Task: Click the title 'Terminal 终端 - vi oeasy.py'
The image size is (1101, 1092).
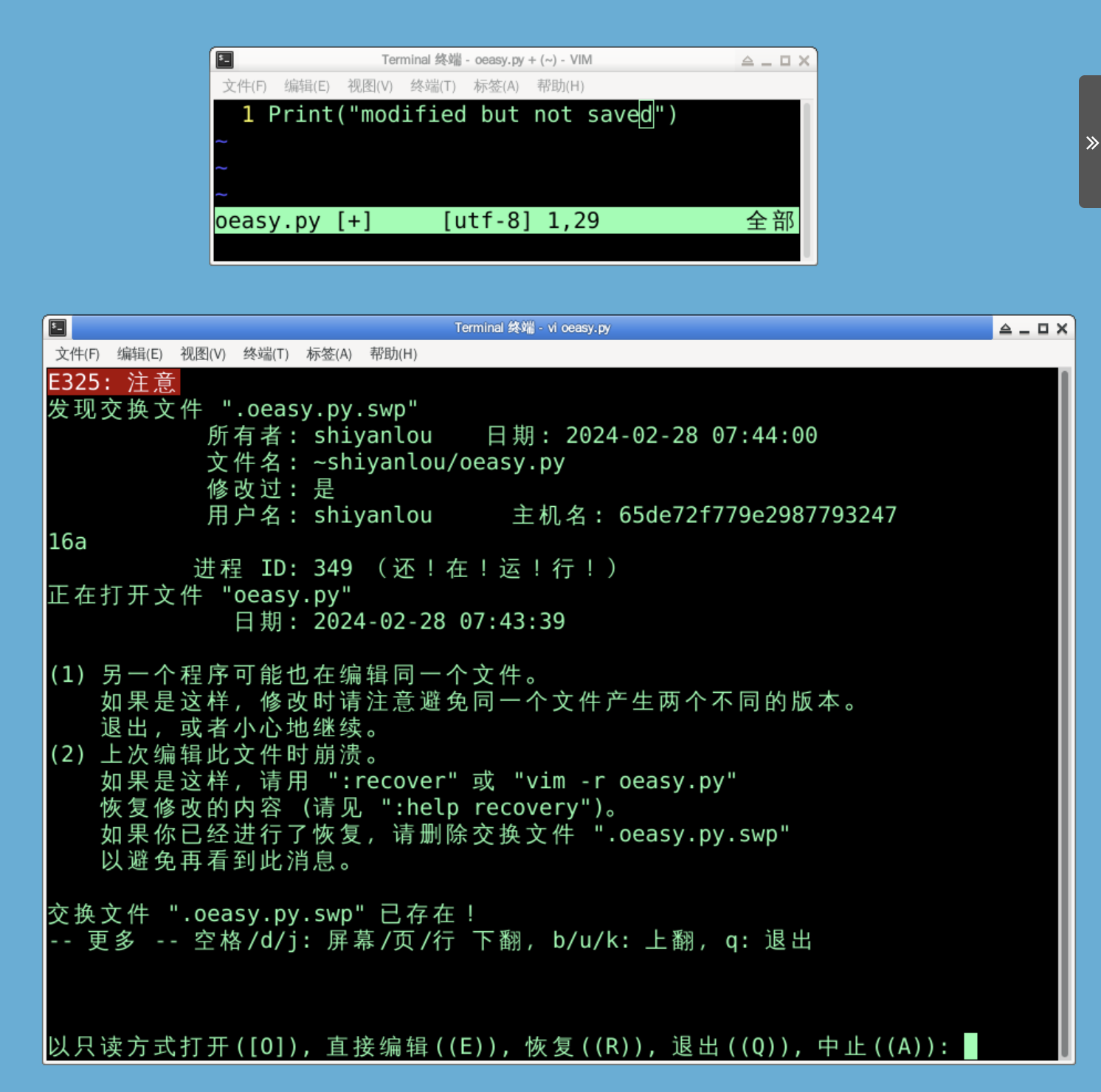Action: (x=532, y=328)
